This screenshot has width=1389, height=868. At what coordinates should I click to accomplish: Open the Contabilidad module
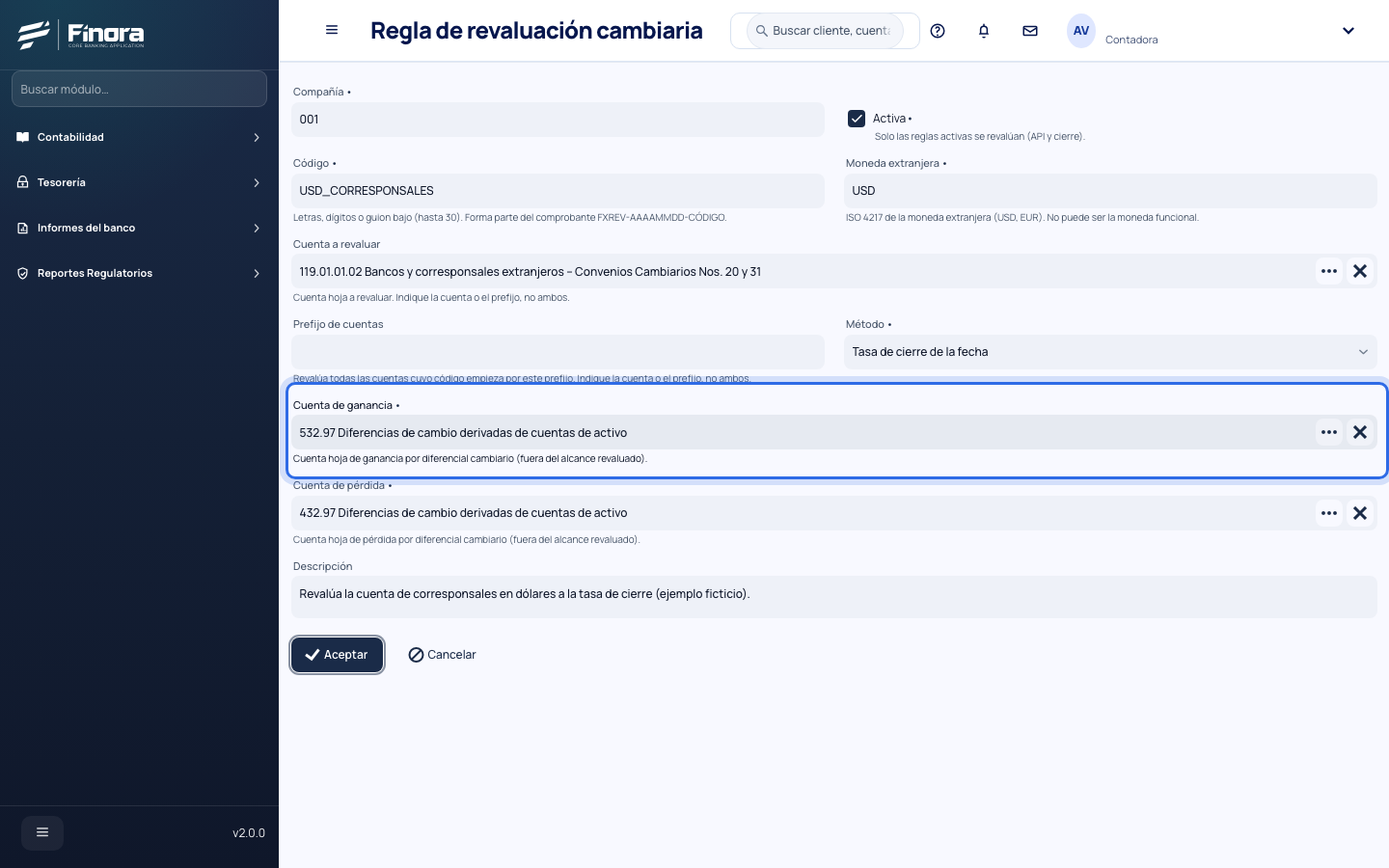139,137
